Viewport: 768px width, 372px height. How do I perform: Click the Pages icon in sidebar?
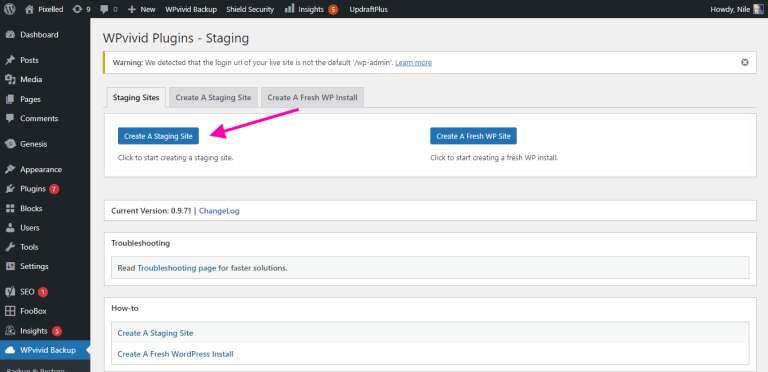pos(10,99)
